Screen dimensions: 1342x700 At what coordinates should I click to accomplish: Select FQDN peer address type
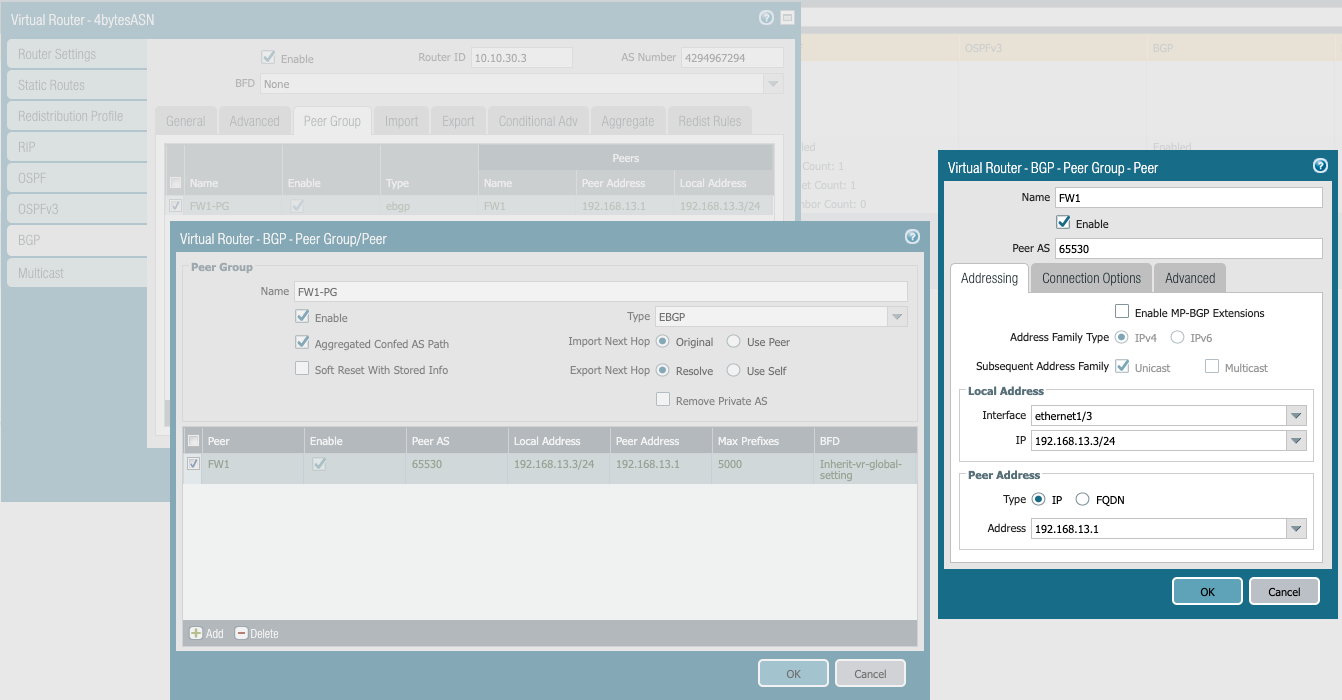tap(1082, 499)
